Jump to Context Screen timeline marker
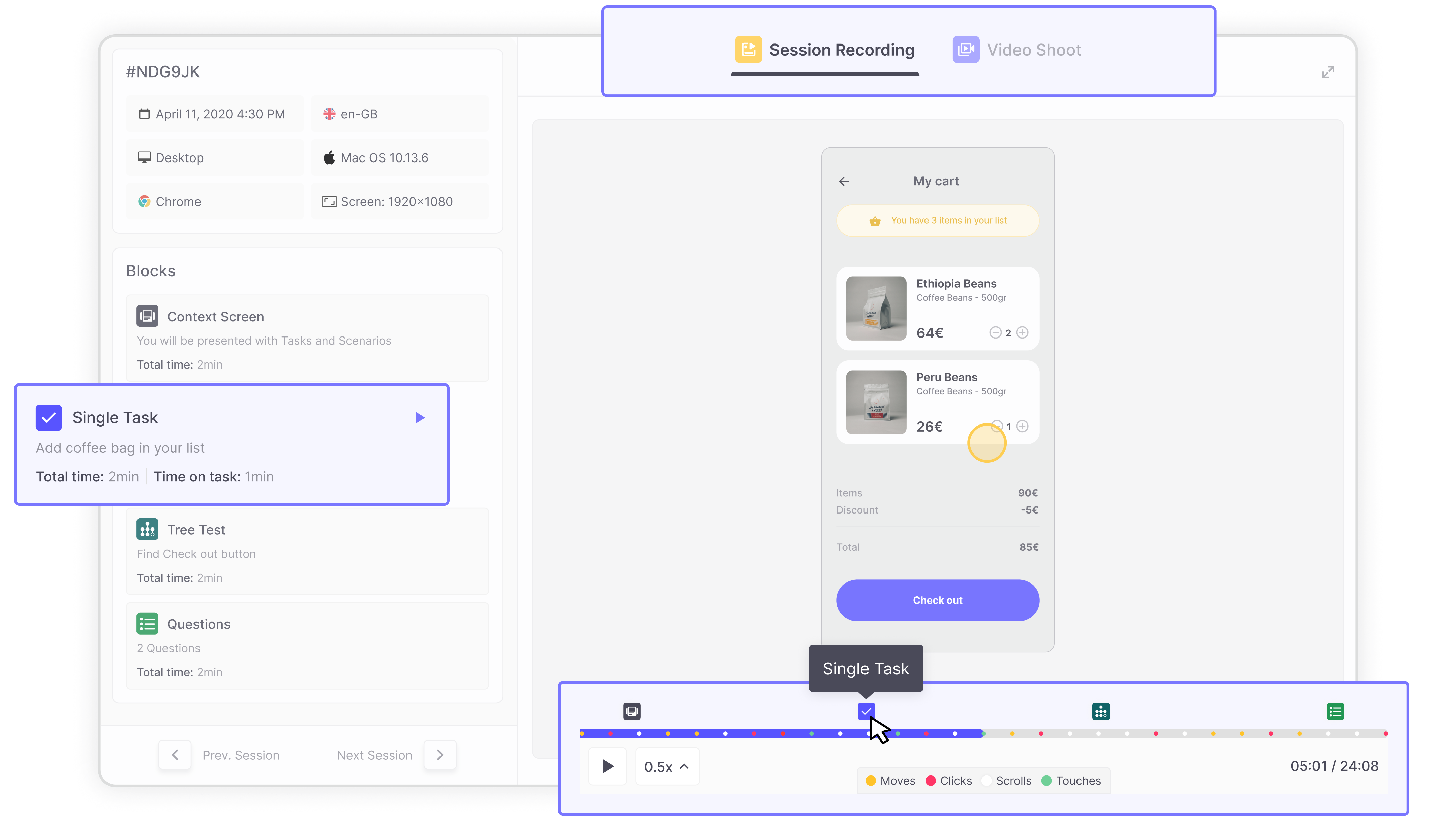 632,711
